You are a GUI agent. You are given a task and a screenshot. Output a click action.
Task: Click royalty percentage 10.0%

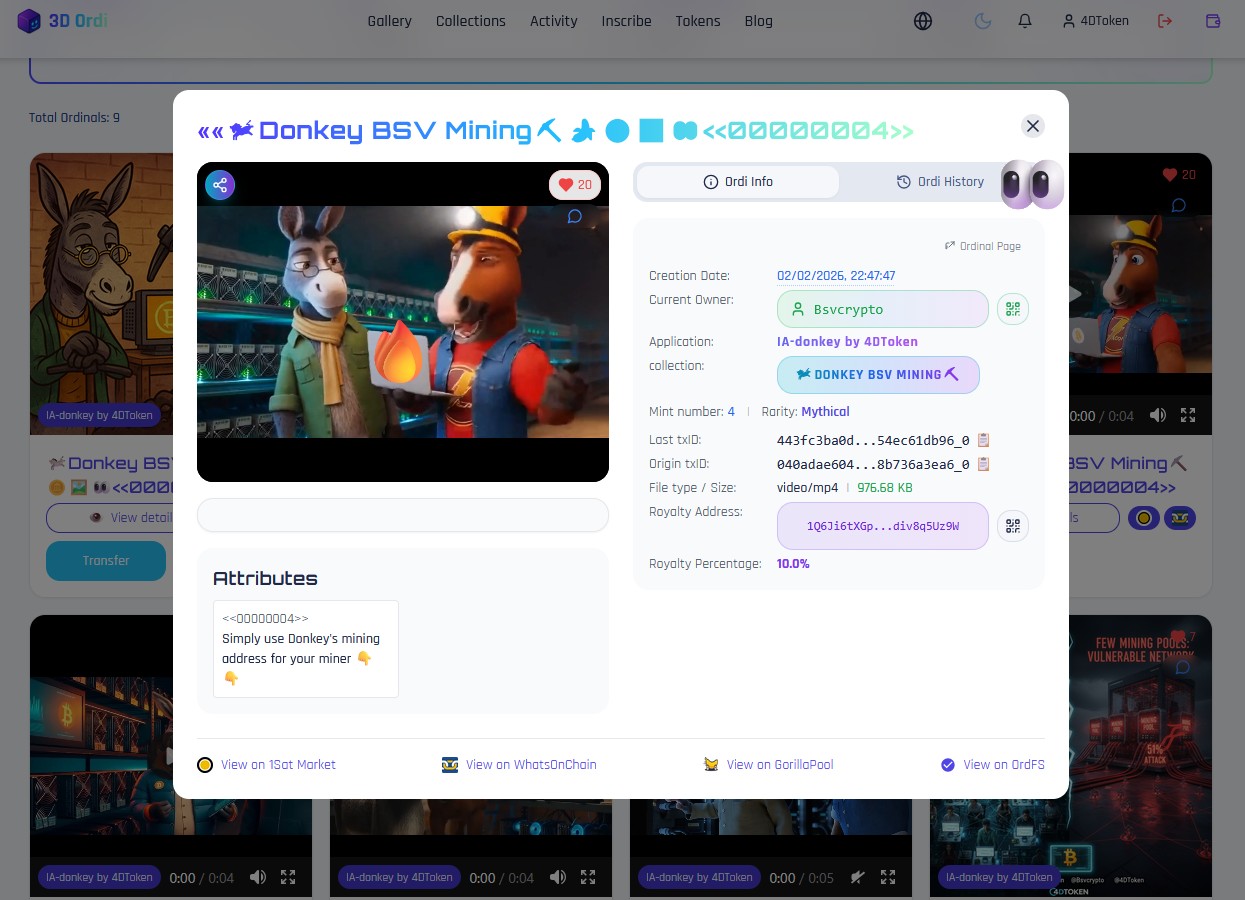coord(793,564)
